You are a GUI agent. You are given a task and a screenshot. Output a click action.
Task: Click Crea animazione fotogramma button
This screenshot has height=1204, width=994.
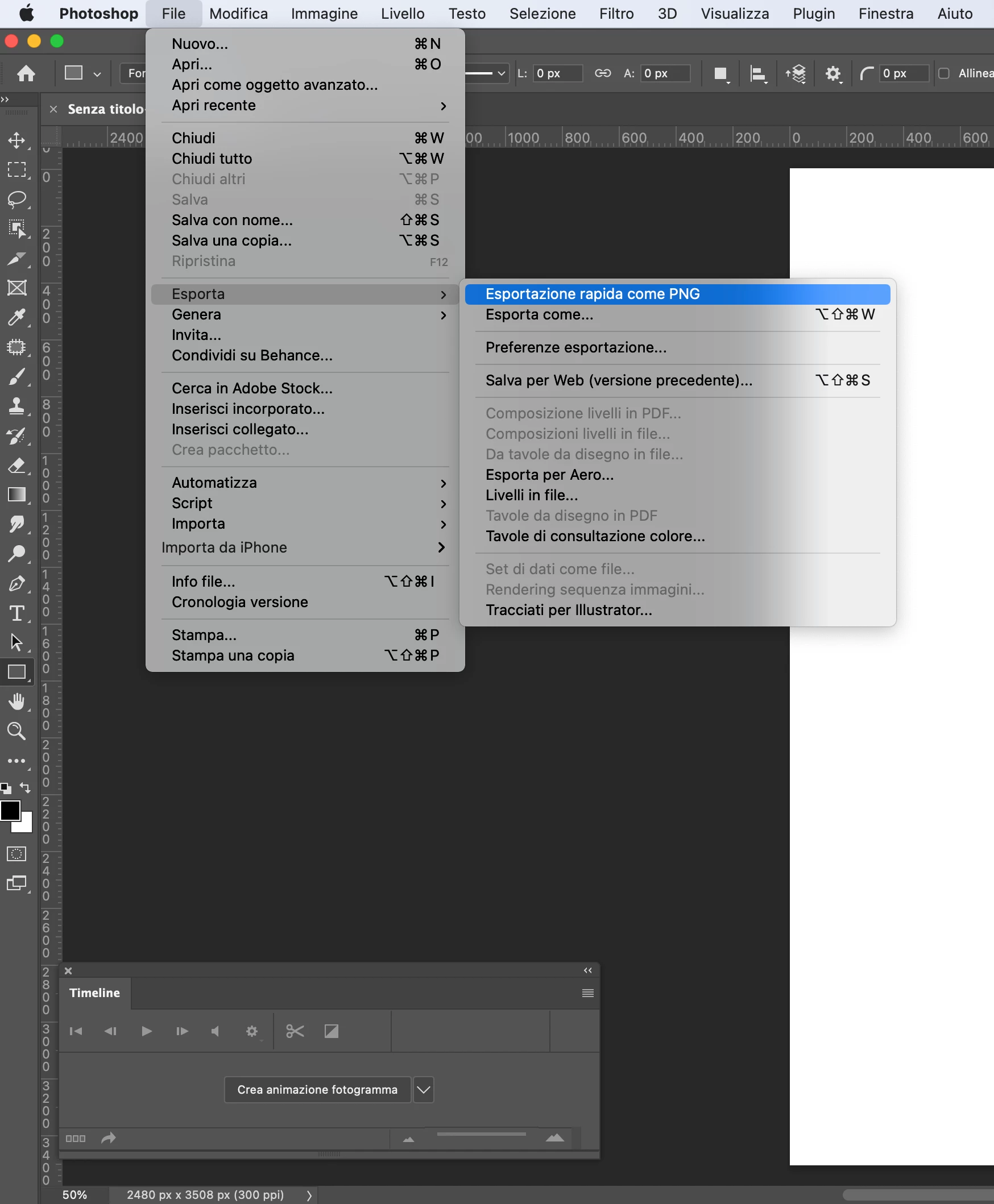click(317, 1090)
